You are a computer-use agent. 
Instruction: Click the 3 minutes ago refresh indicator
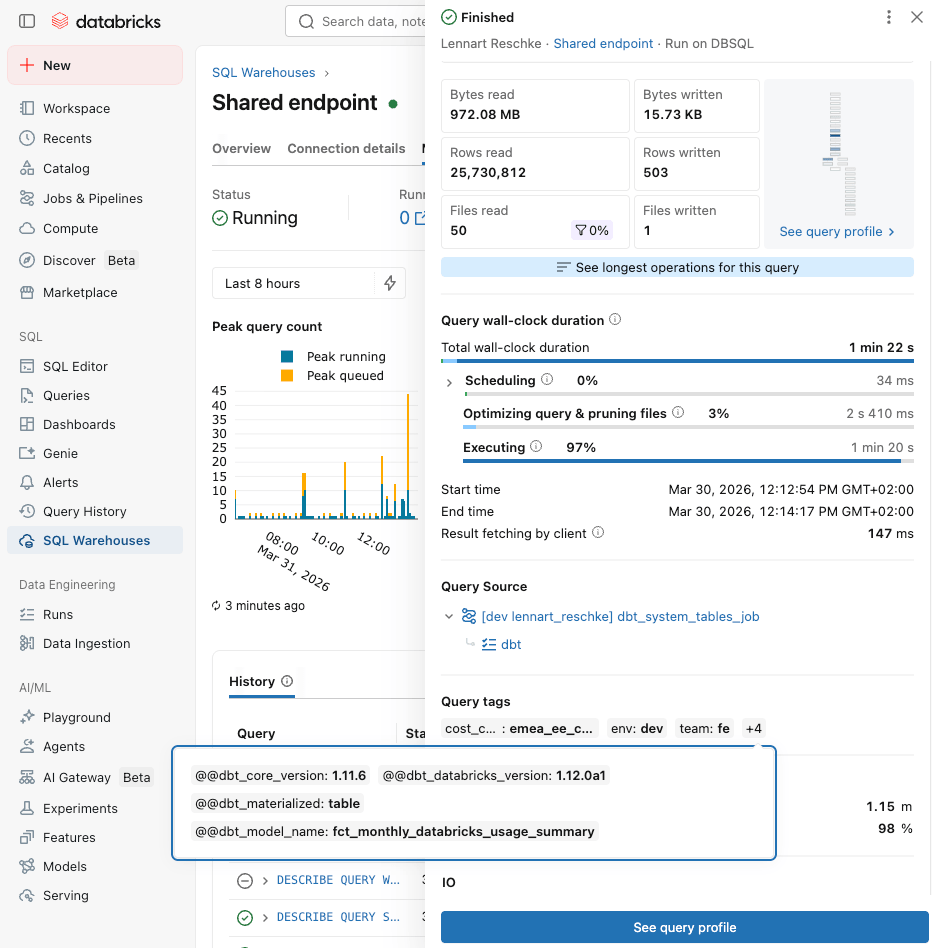coord(258,606)
